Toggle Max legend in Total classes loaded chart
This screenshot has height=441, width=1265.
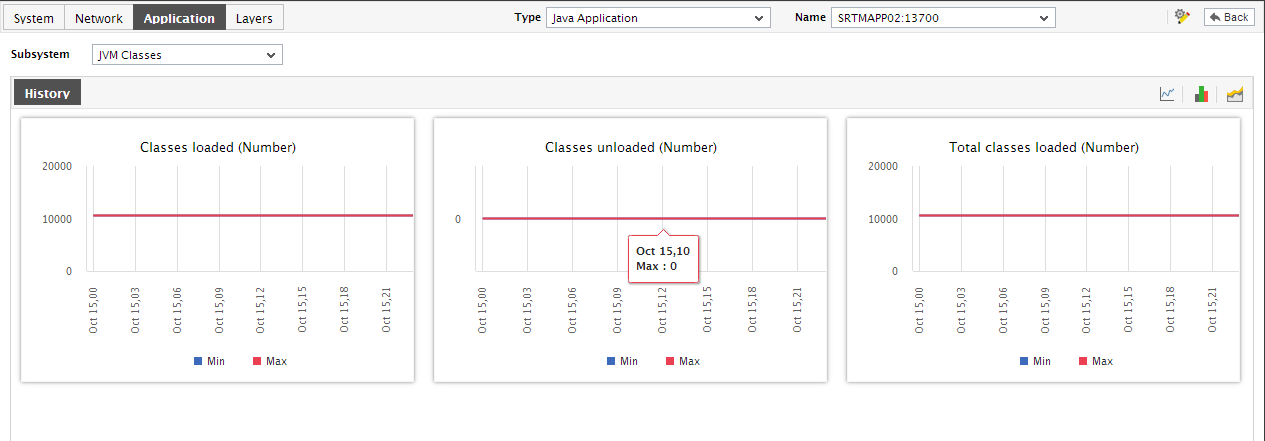click(1095, 361)
